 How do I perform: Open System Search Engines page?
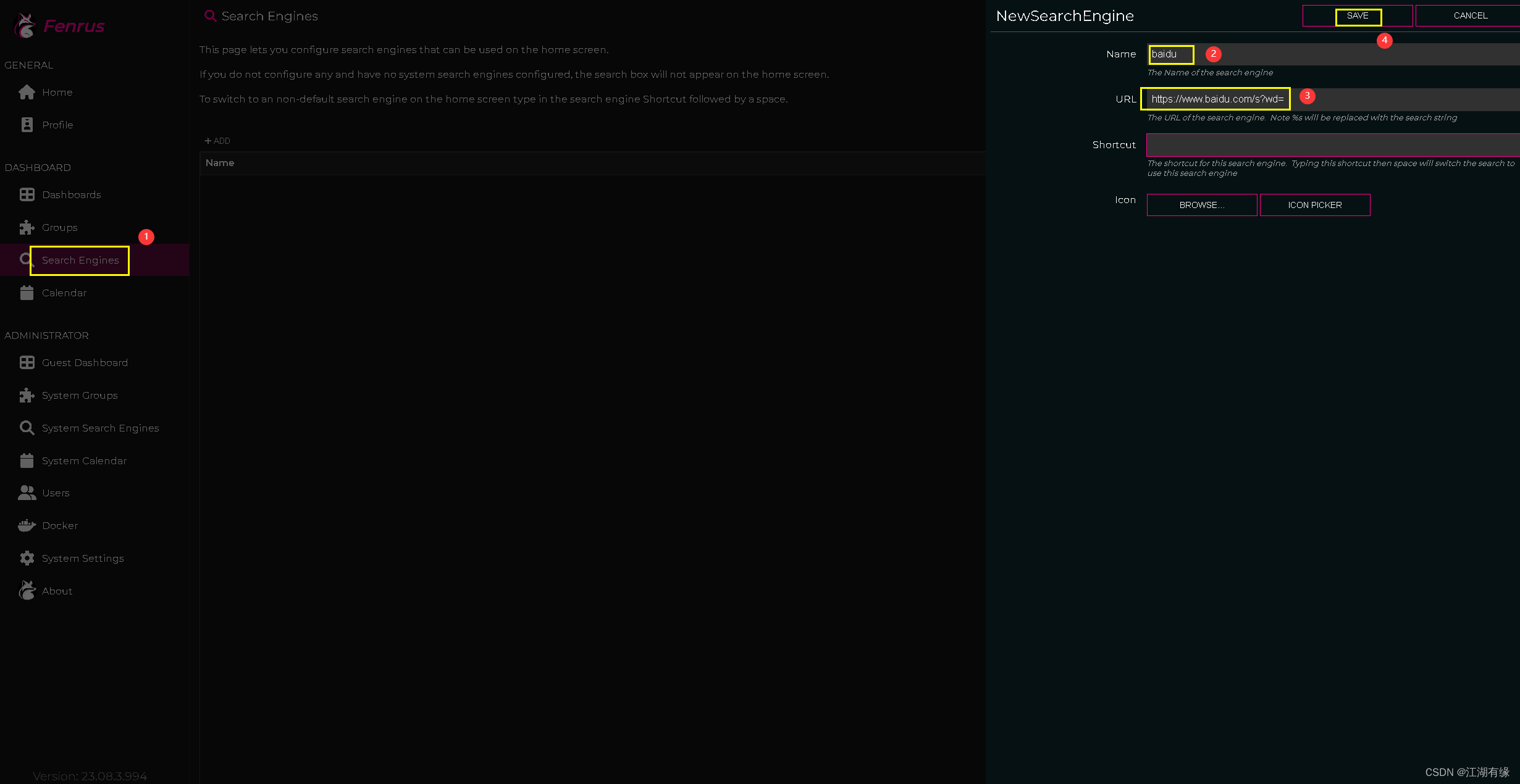click(100, 428)
